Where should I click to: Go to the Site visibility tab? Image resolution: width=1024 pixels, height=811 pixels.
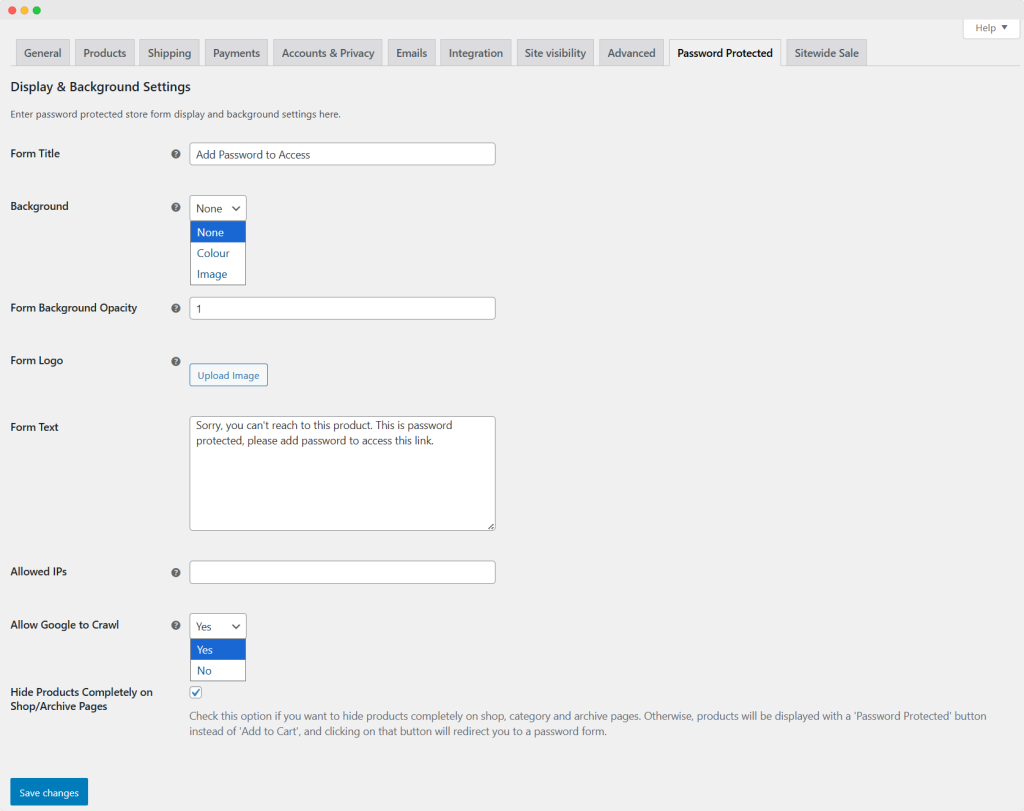click(555, 53)
